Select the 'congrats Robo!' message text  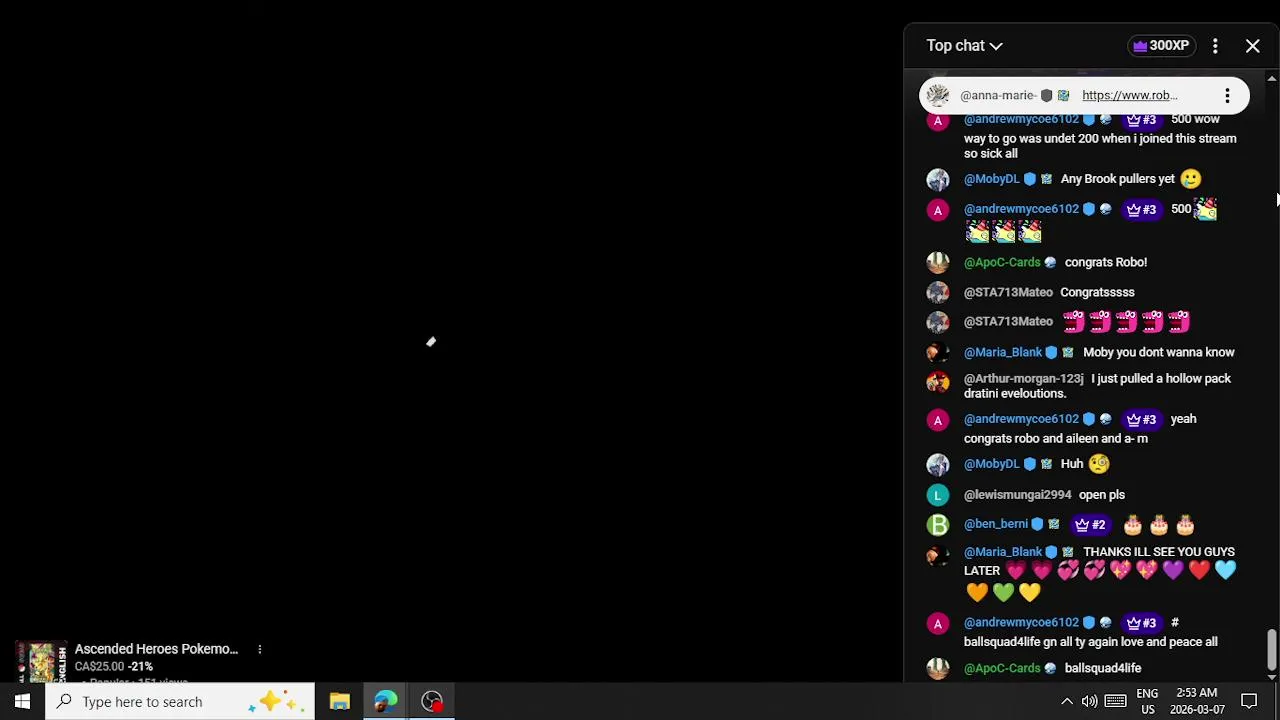[x=1106, y=262]
